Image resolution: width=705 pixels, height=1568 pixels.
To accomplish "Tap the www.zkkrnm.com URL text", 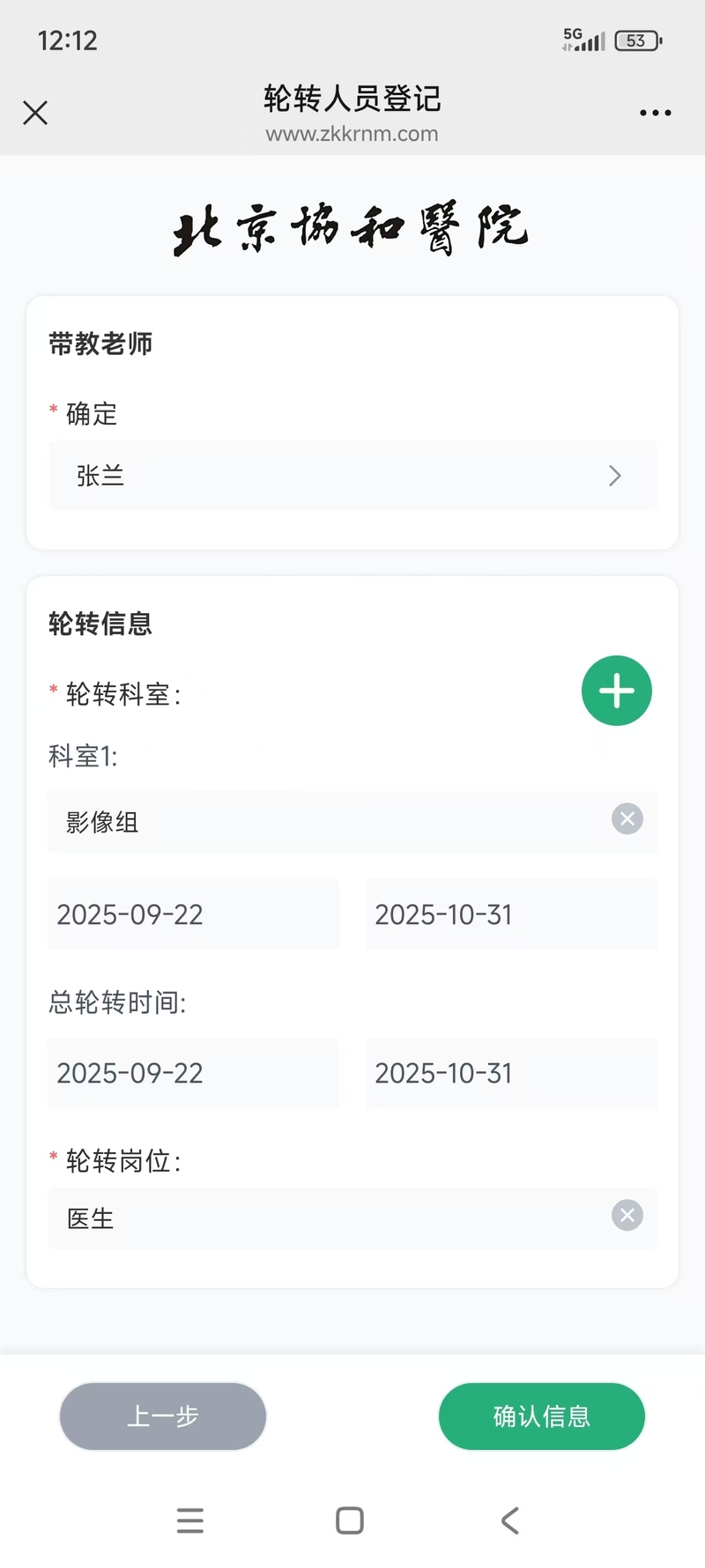I will [352, 134].
